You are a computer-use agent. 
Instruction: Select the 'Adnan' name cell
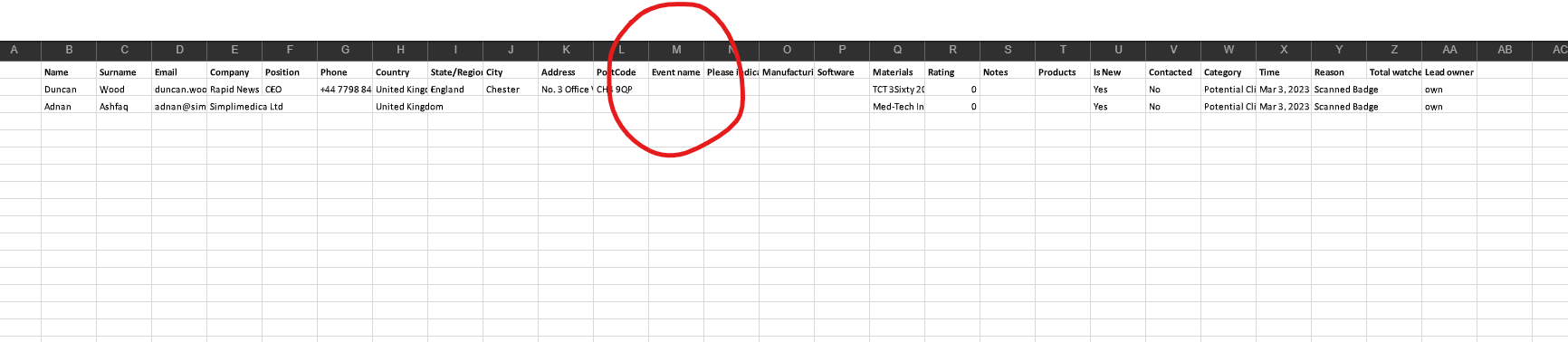[69, 106]
